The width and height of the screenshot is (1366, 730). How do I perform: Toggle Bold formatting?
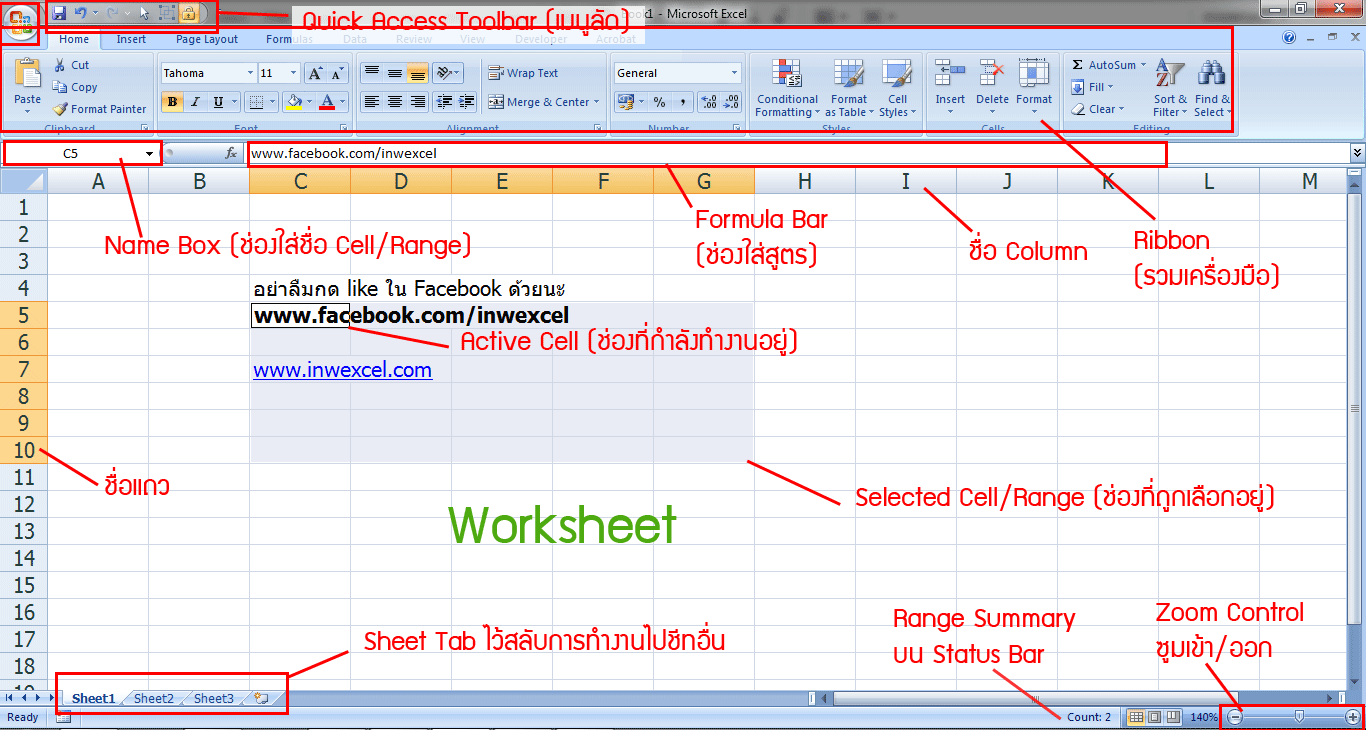point(173,102)
